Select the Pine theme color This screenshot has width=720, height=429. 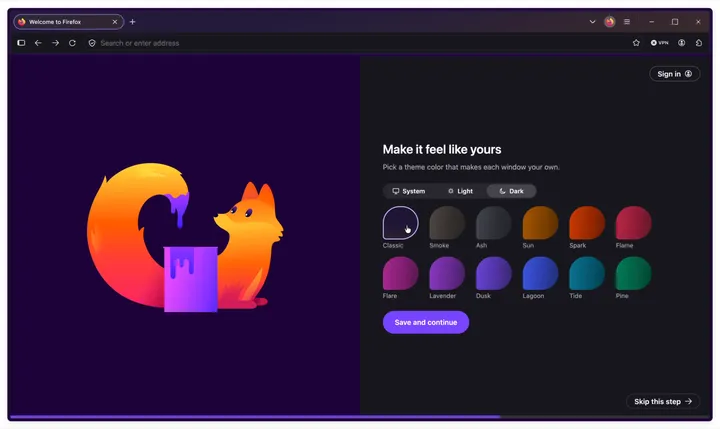tap(634, 273)
